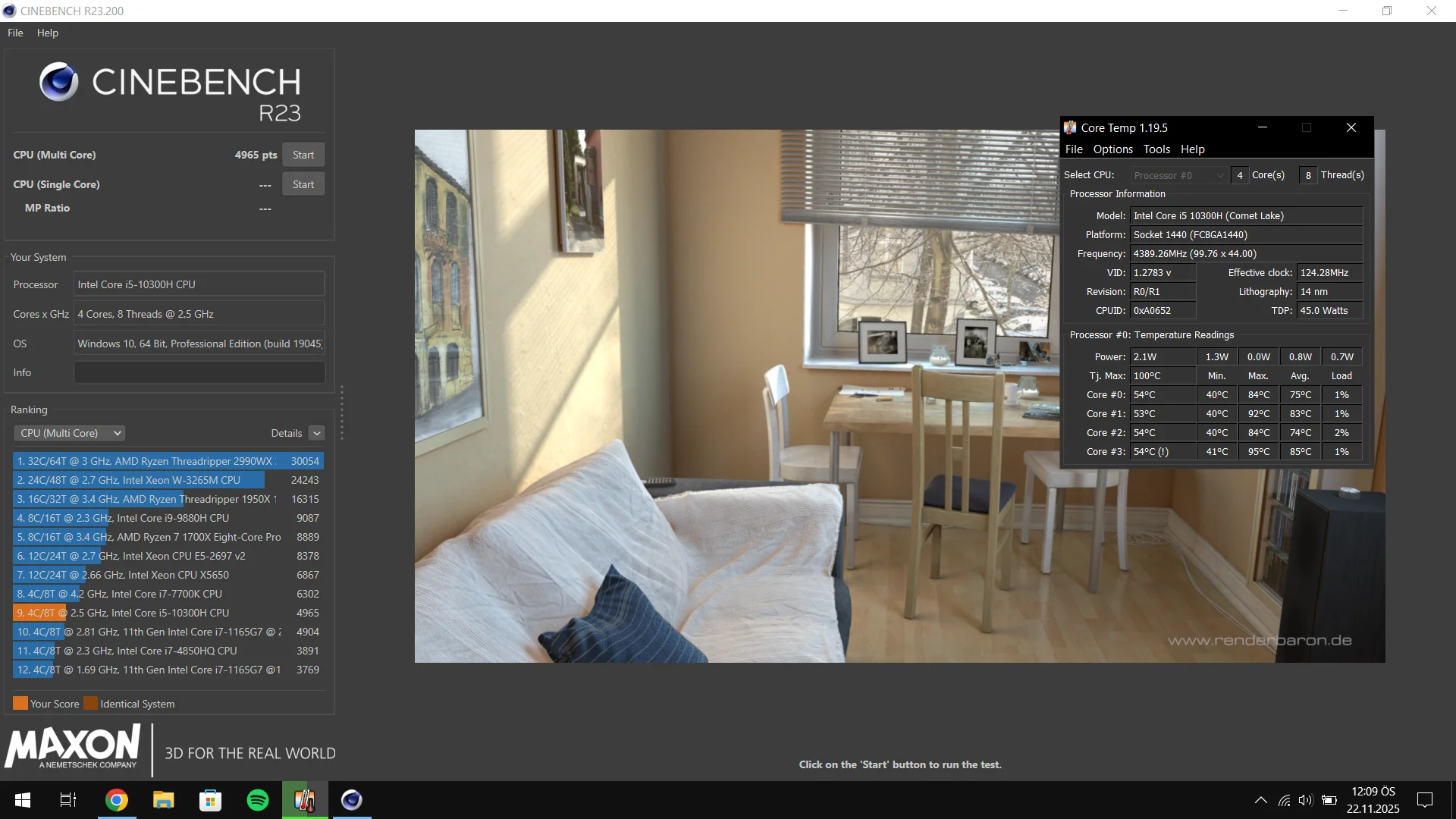Click the Cinebench logo sphere icon
Image resolution: width=1456 pixels, height=819 pixels.
tap(58, 82)
